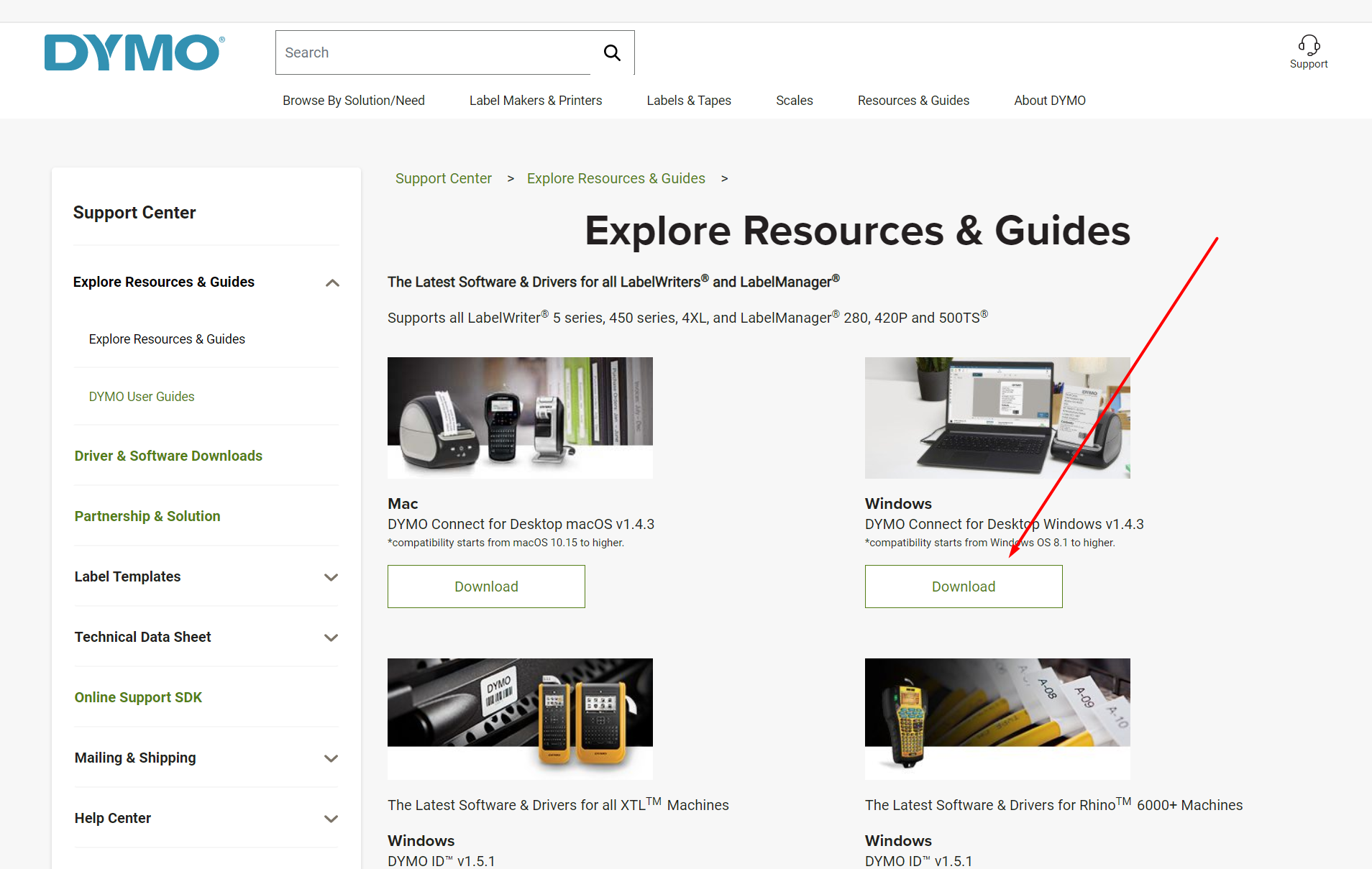
Task: Open Driver & Software Downloads
Action: pos(168,456)
